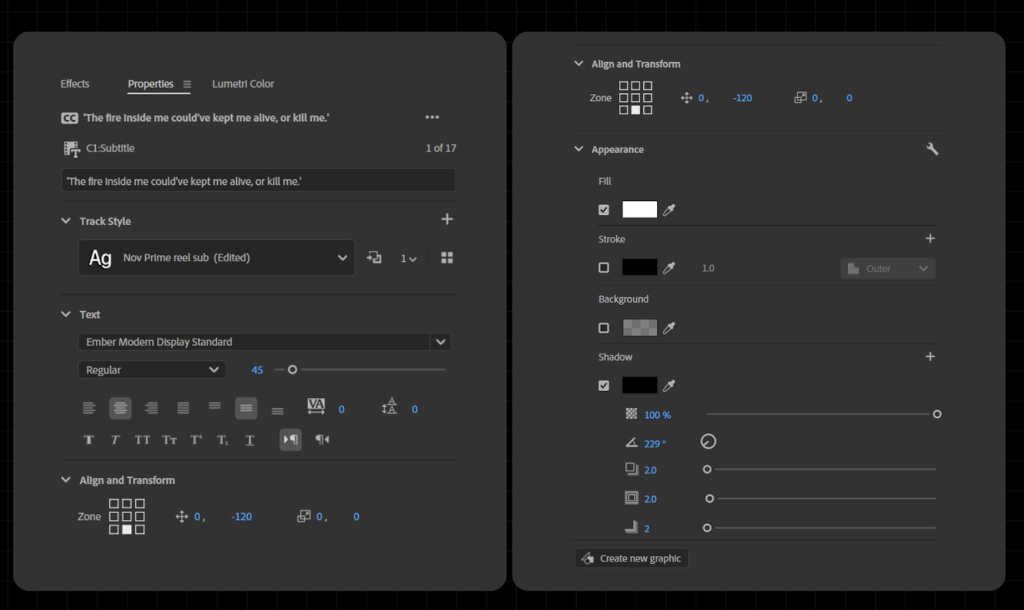Collapse Align and Transform in left panel
Screen dimensions: 1024x610
click(x=65, y=480)
